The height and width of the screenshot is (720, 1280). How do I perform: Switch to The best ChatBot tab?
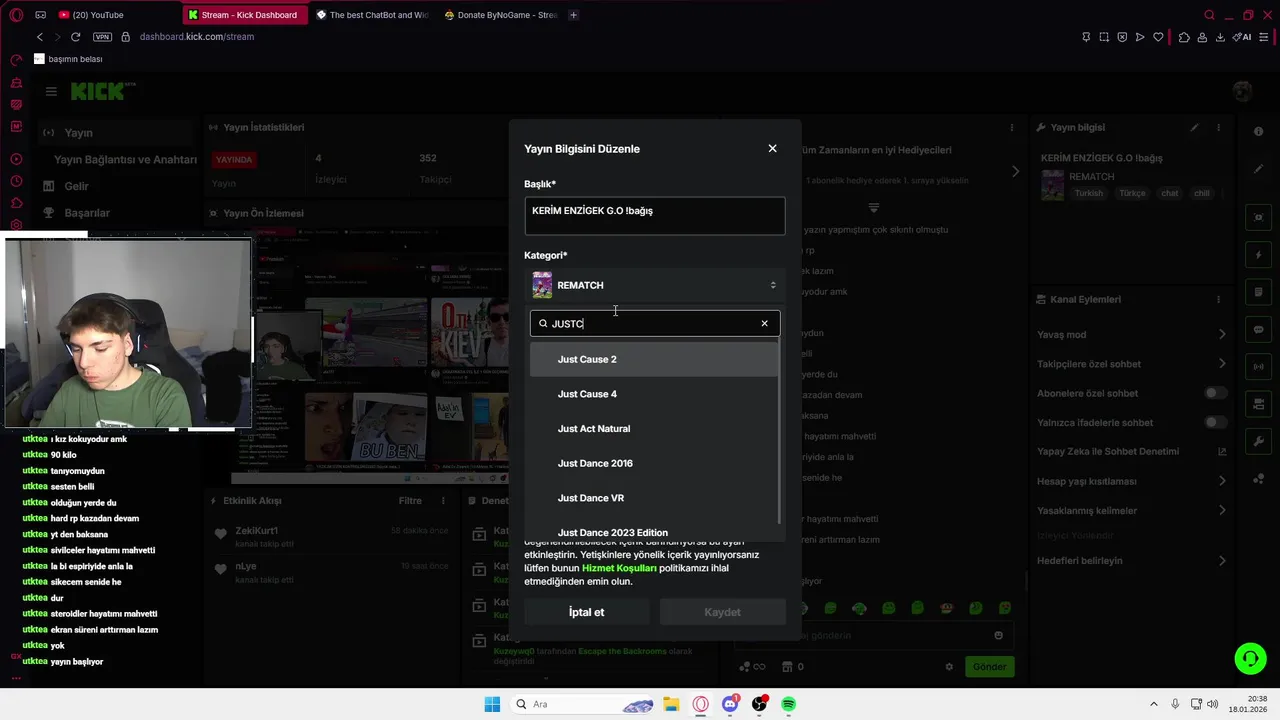pos(371,15)
